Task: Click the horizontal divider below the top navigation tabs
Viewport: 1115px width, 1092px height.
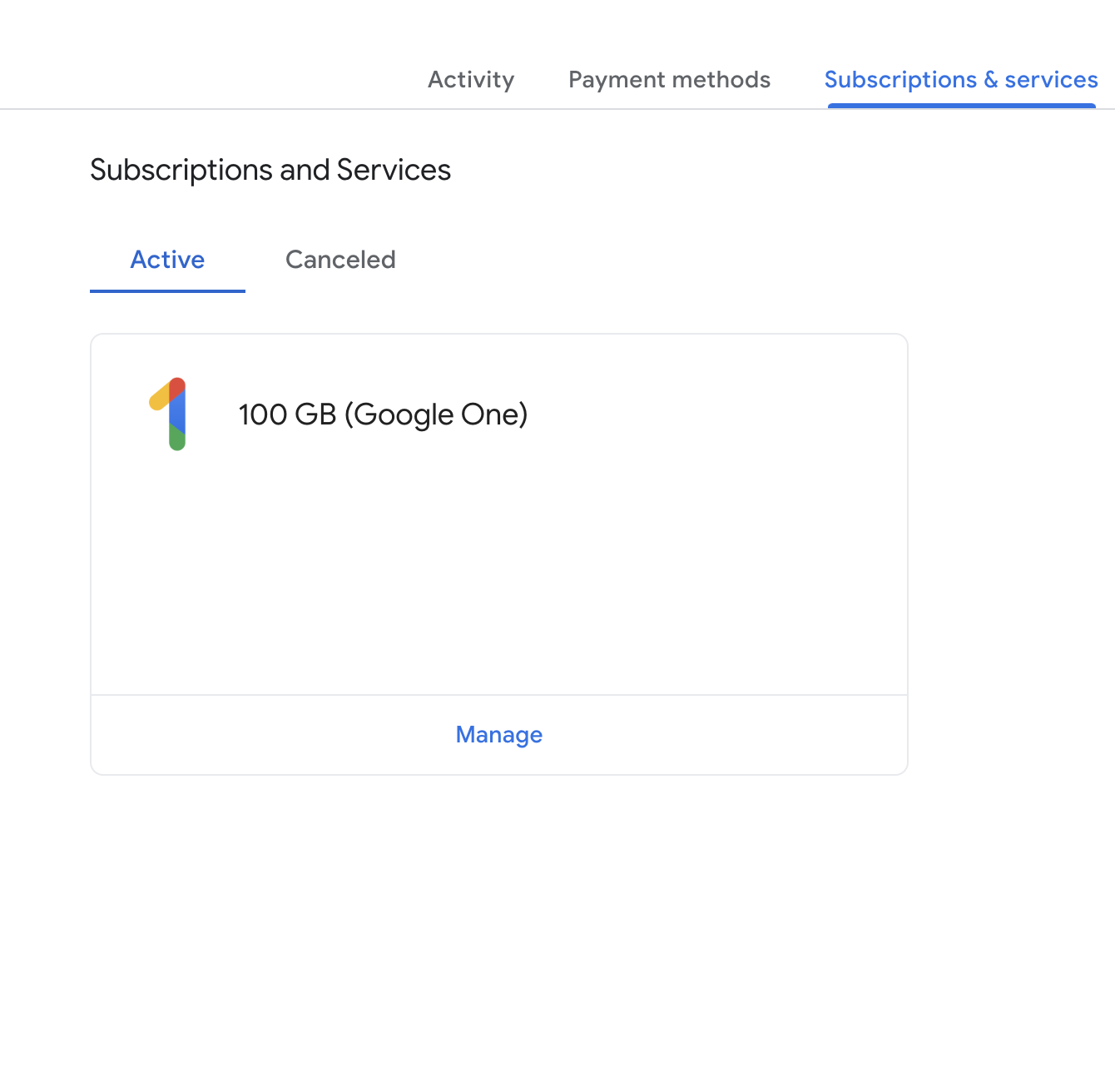Action: click(x=557, y=109)
